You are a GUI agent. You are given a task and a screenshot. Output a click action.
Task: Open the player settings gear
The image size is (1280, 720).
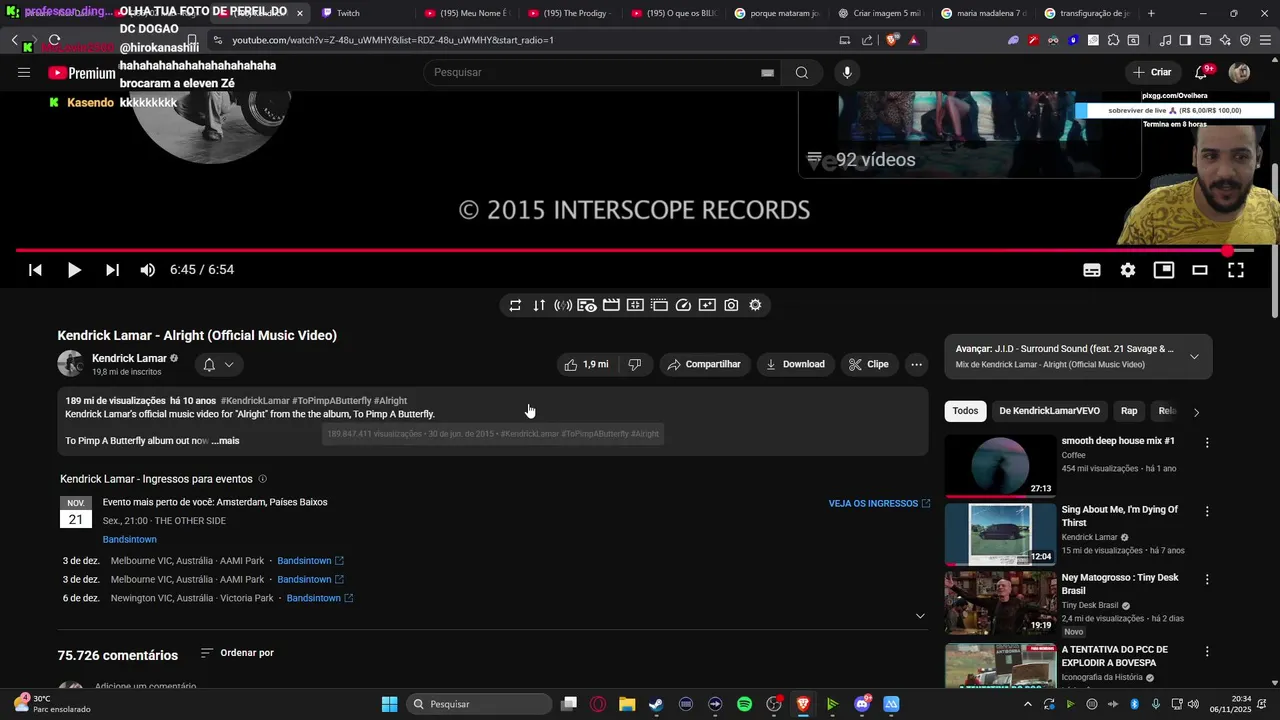coord(1128,270)
